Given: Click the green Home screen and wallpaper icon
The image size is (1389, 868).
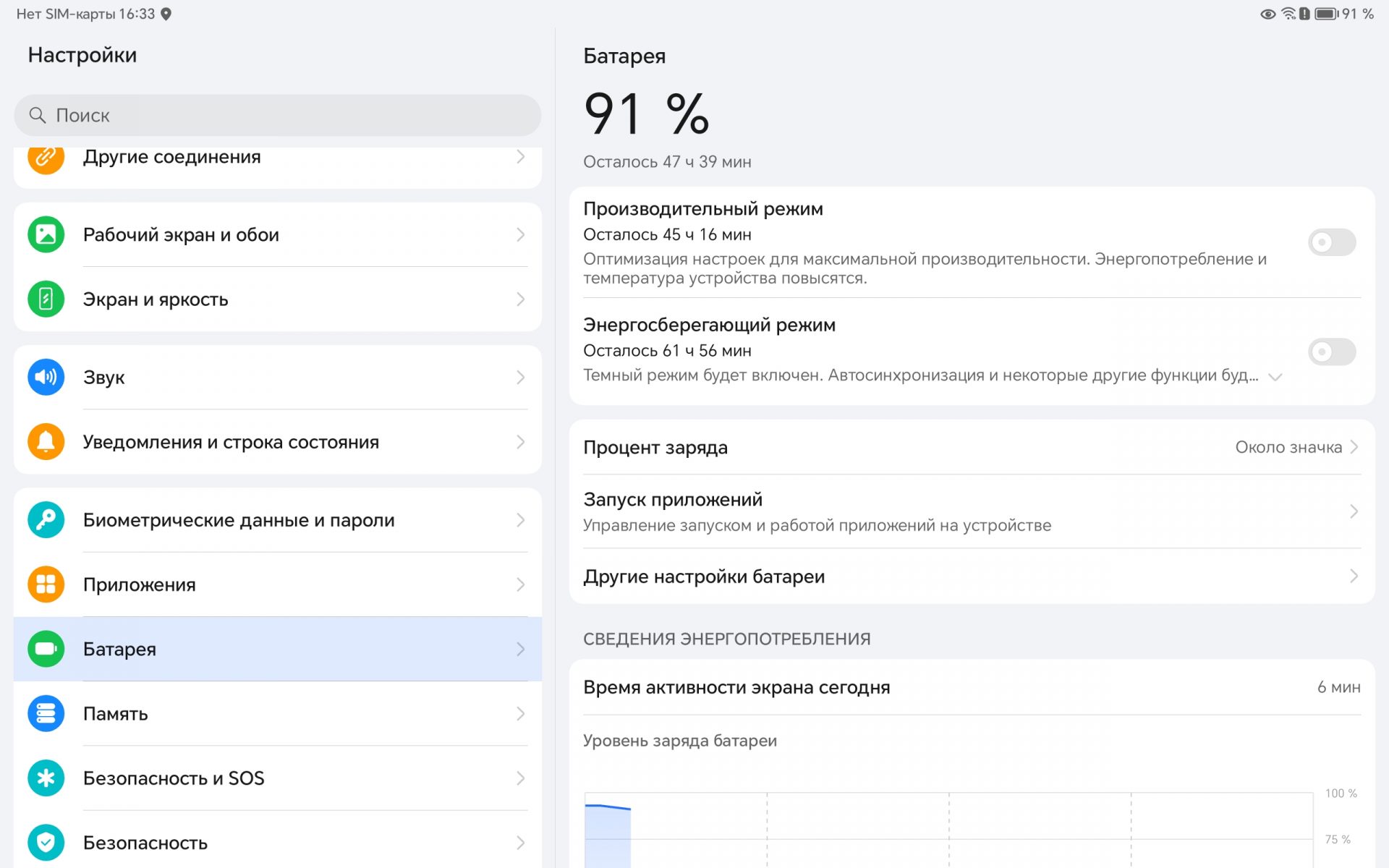Looking at the screenshot, I should 46,234.
